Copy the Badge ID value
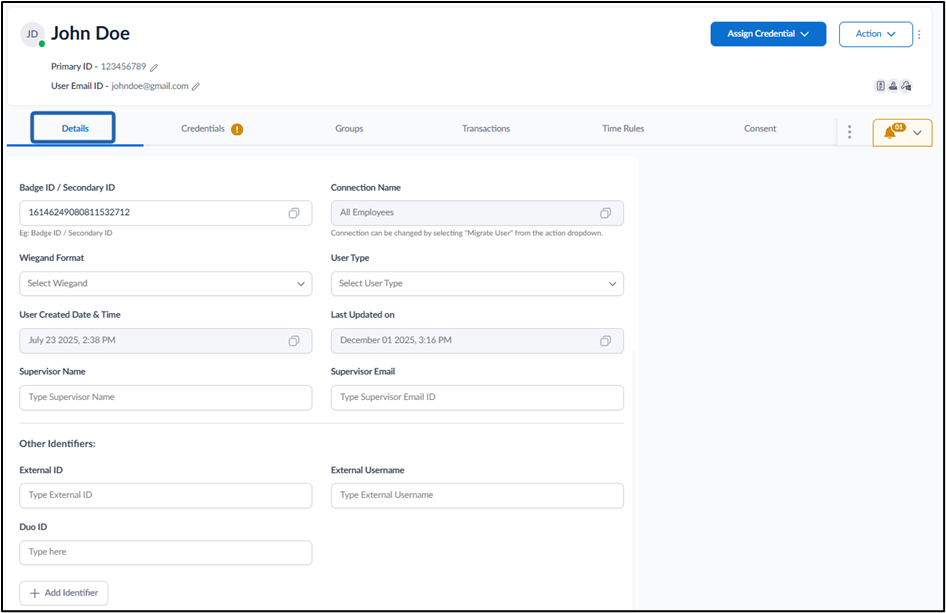Viewport: 946px width, 613px height. pos(294,213)
